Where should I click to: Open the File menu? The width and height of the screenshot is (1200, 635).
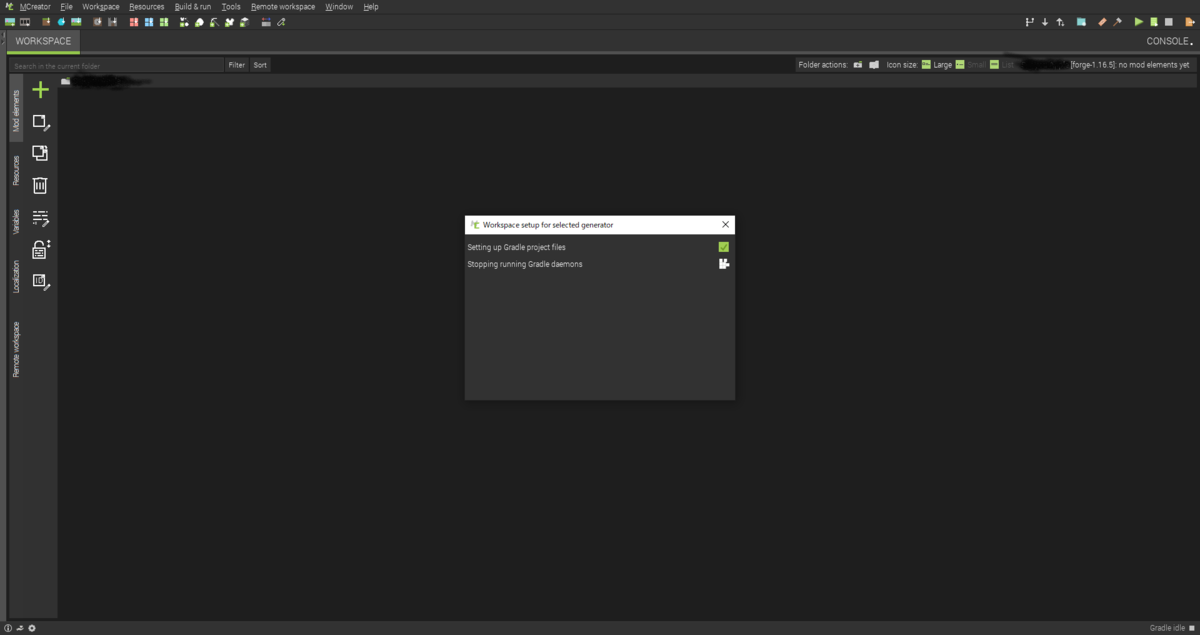(67, 7)
